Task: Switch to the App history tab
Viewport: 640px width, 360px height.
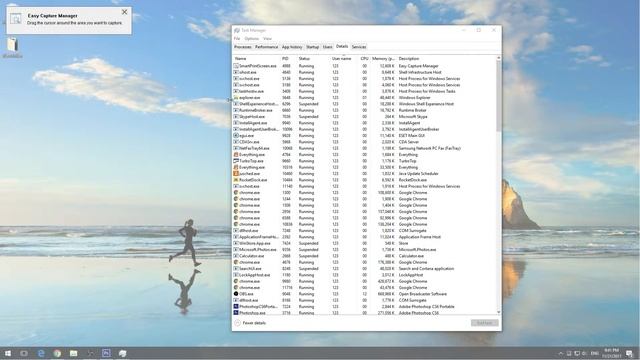Action: pyautogui.click(x=292, y=47)
